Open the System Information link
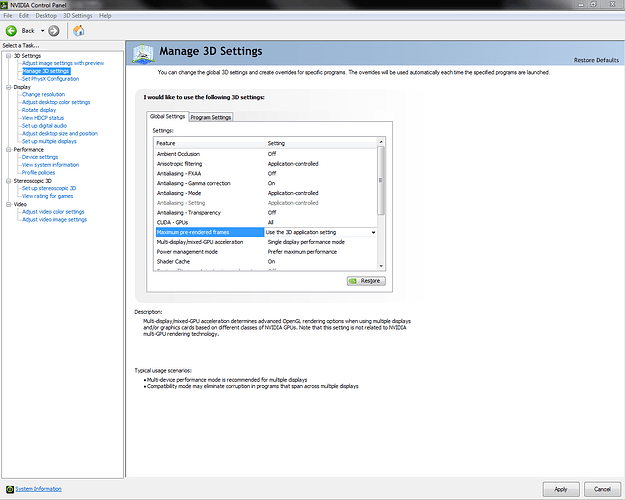 (39, 489)
